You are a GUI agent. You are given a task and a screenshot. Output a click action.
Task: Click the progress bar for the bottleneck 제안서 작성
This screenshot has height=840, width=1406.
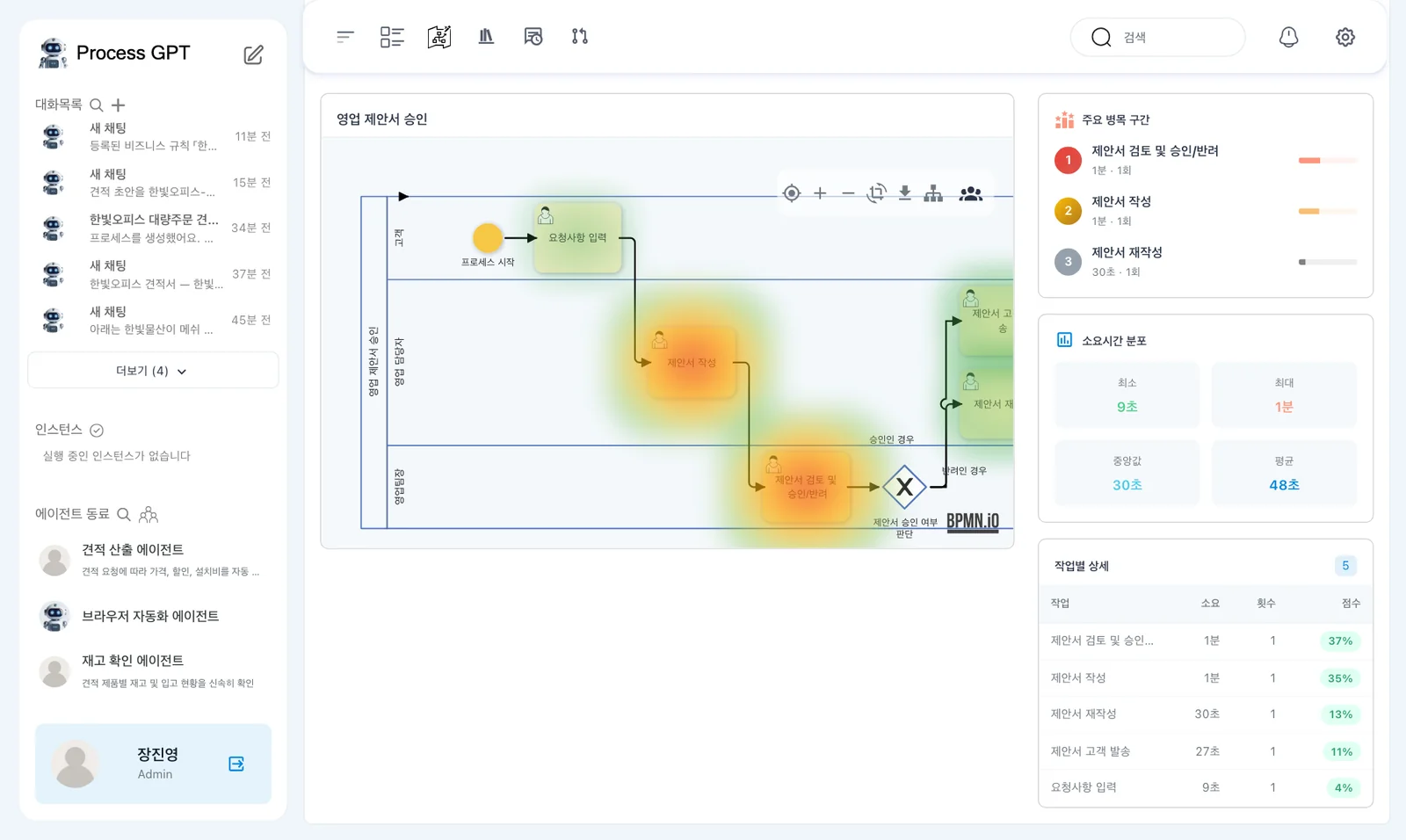click(1328, 211)
